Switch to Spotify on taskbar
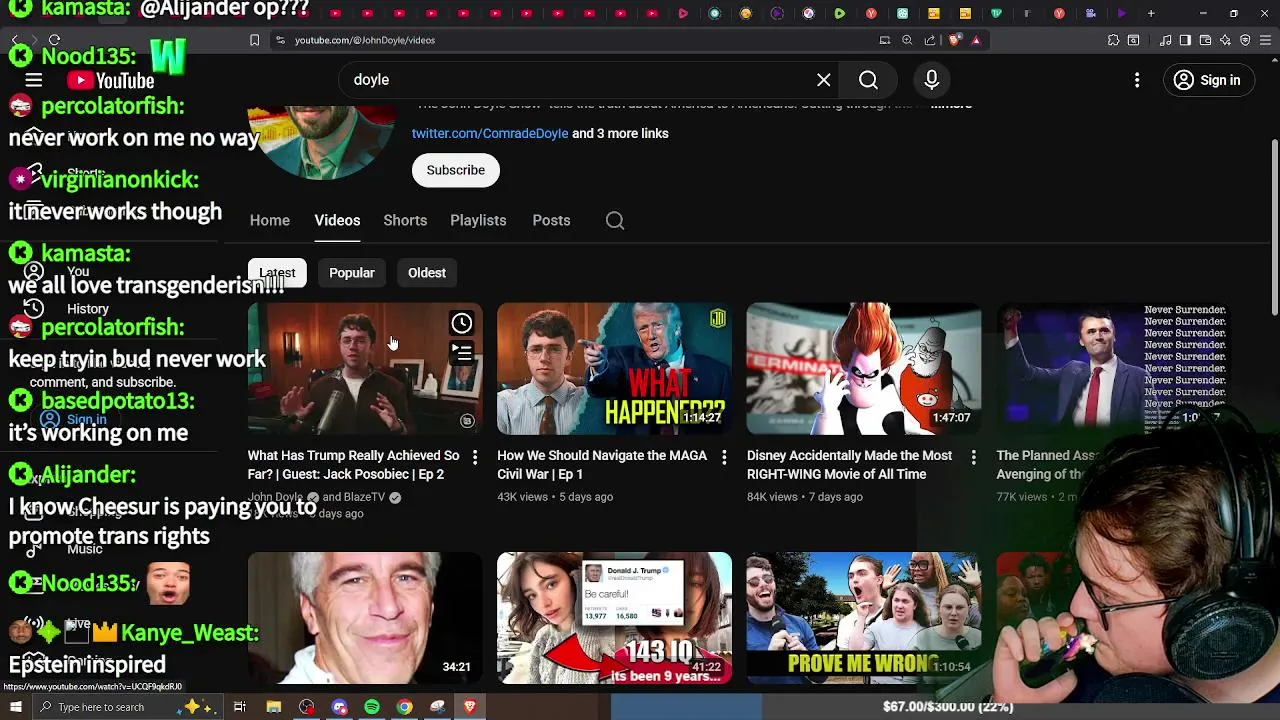The width and height of the screenshot is (1280, 720). coord(372,707)
